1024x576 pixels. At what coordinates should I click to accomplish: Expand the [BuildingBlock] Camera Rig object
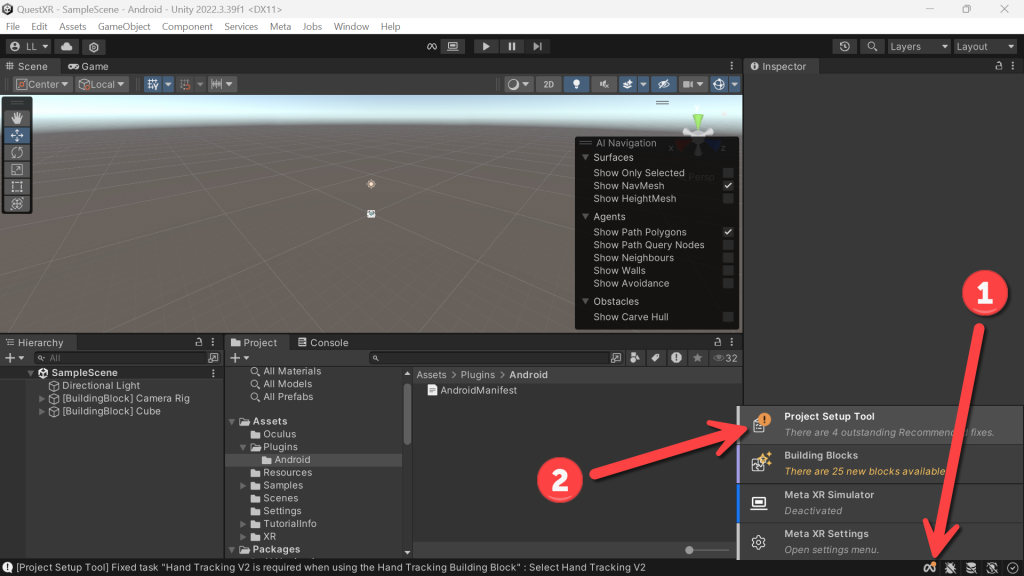click(42, 398)
